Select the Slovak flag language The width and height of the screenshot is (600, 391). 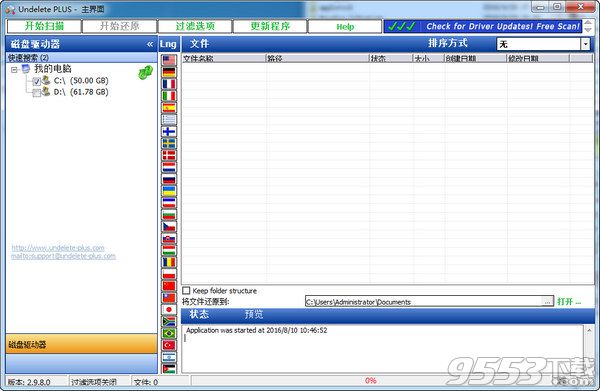169,238
